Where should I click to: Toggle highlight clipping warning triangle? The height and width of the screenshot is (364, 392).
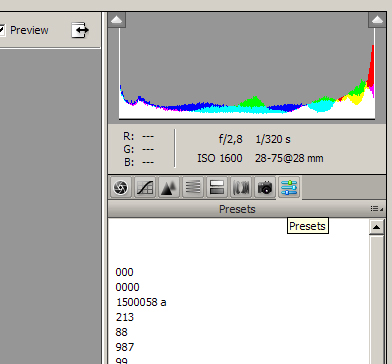coord(377,20)
